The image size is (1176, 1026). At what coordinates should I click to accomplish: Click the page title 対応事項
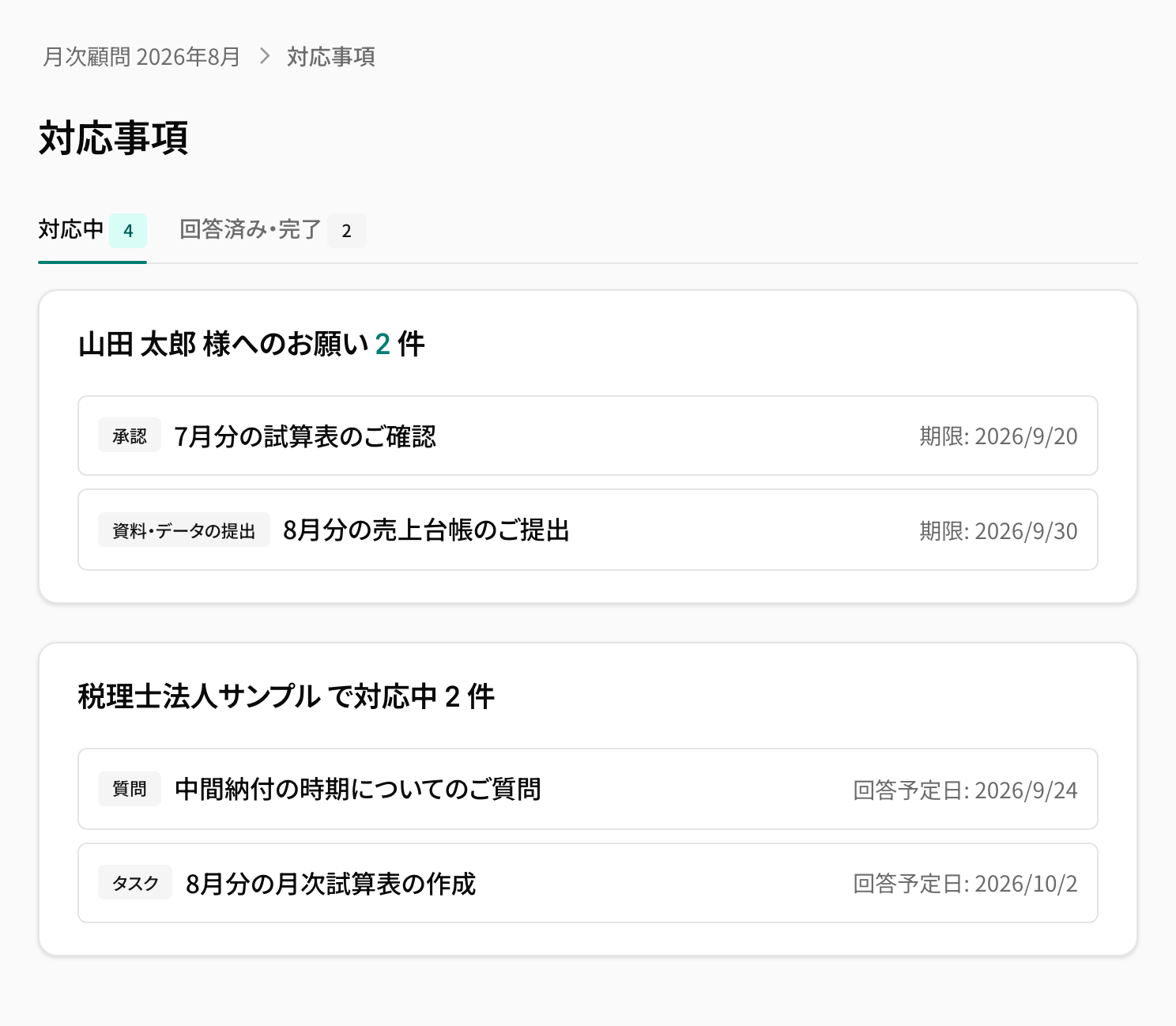coord(113,138)
